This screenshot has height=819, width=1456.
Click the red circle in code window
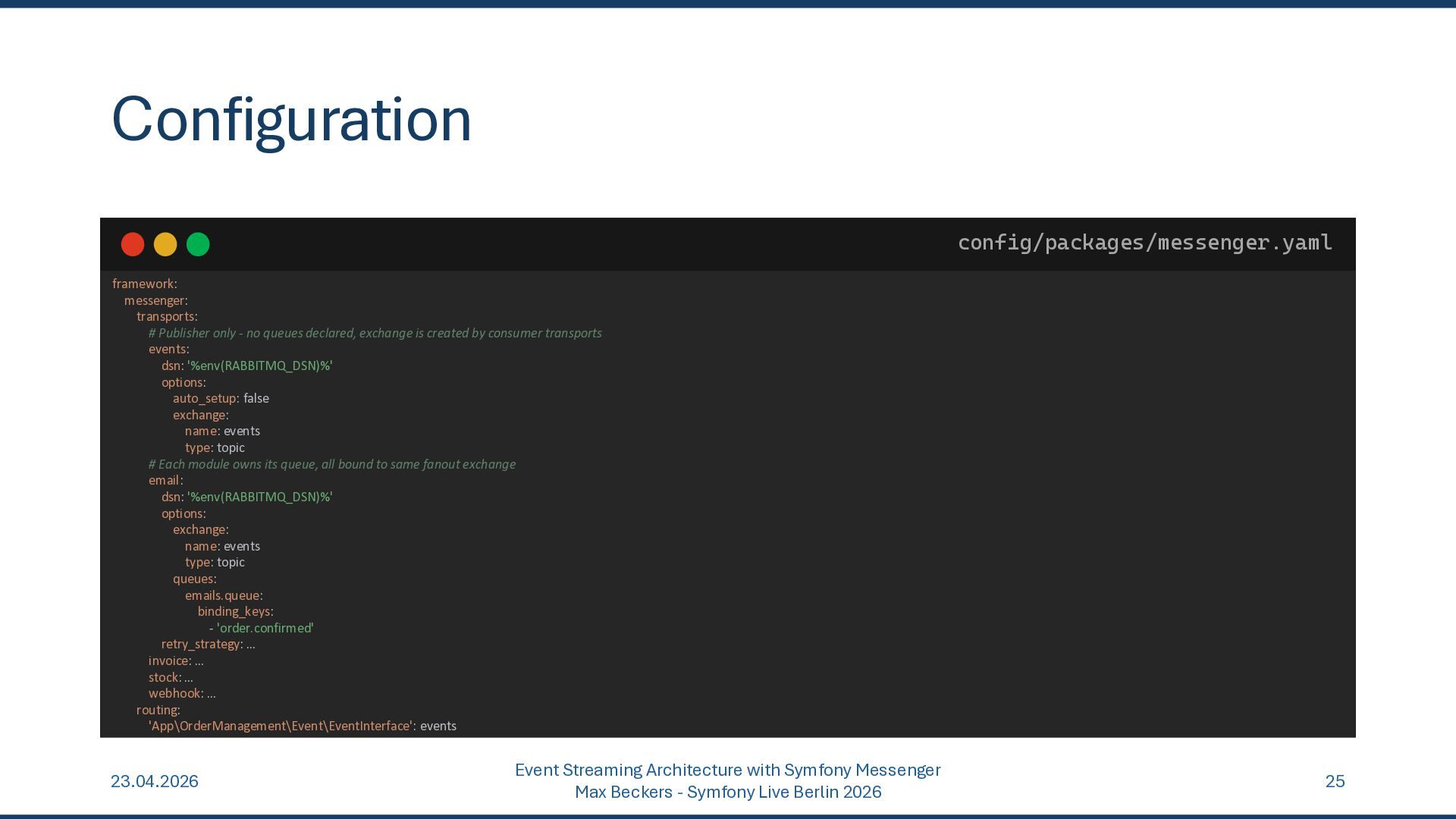click(133, 244)
